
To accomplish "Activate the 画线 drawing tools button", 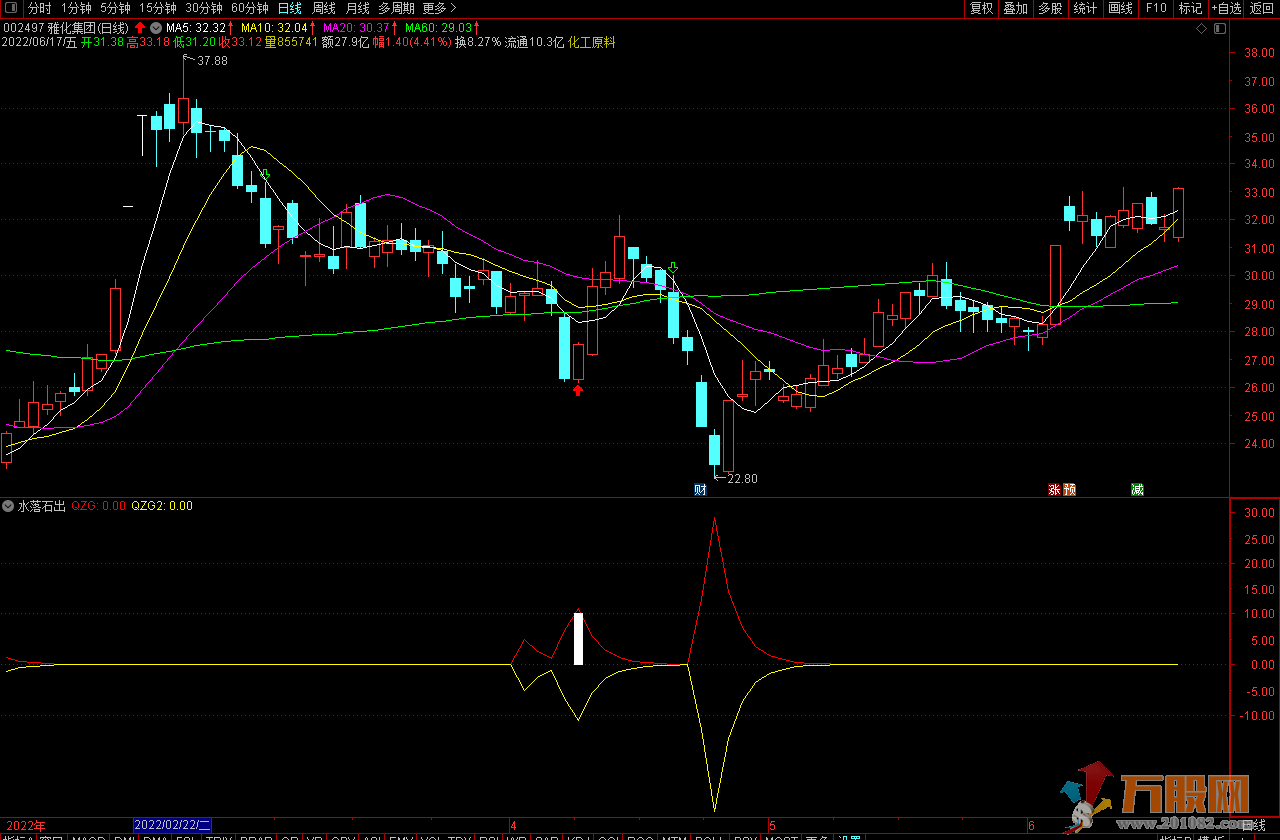I will coord(1121,8).
